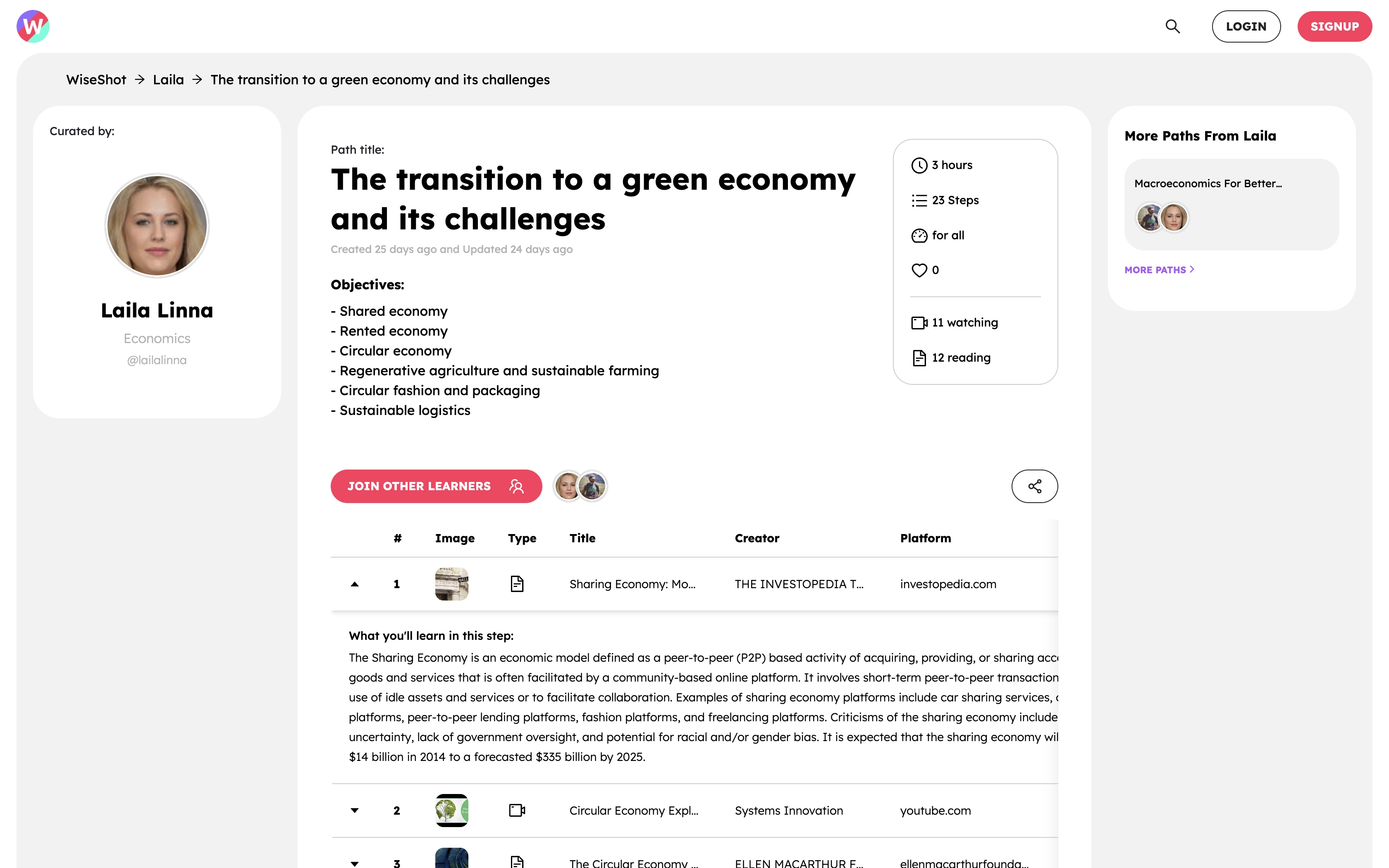Expand step 2 Circular Economy row
The height and width of the screenshot is (868, 1389).
(x=355, y=811)
